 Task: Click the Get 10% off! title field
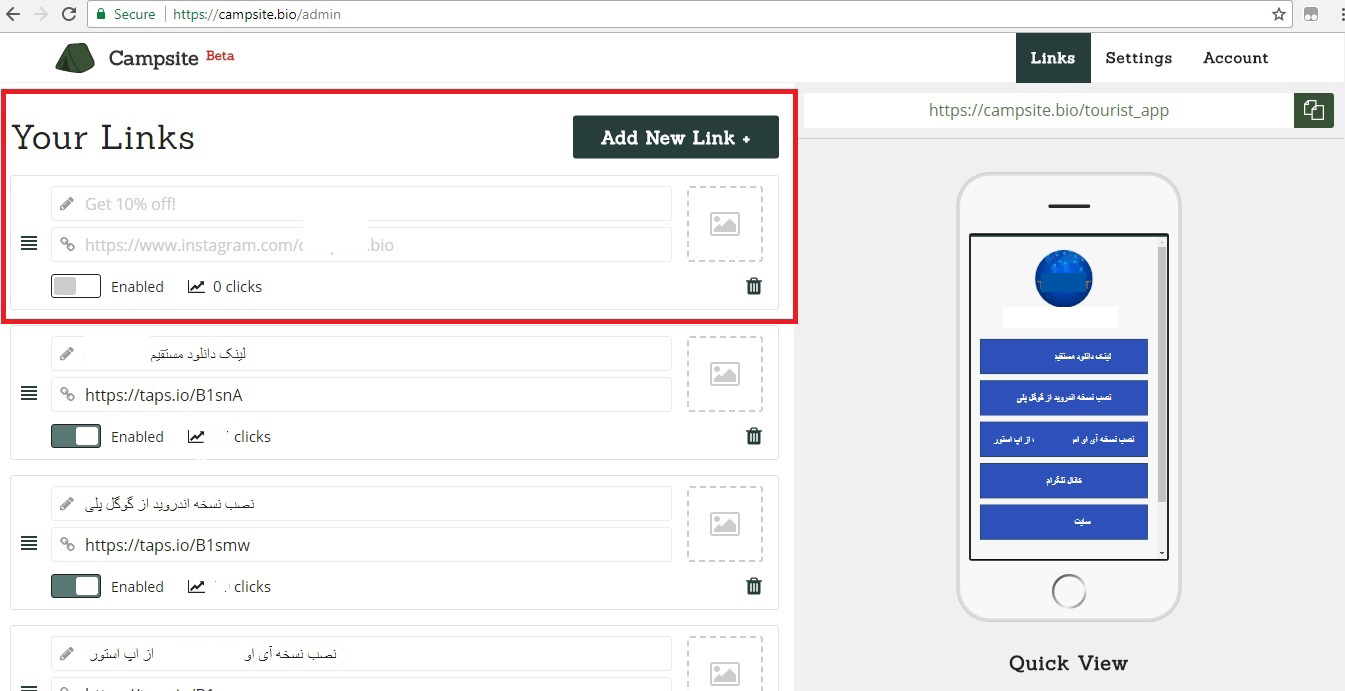coord(361,204)
